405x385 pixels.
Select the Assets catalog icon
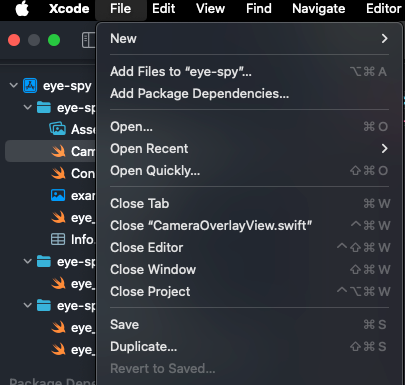pyautogui.click(x=58, y=129)
